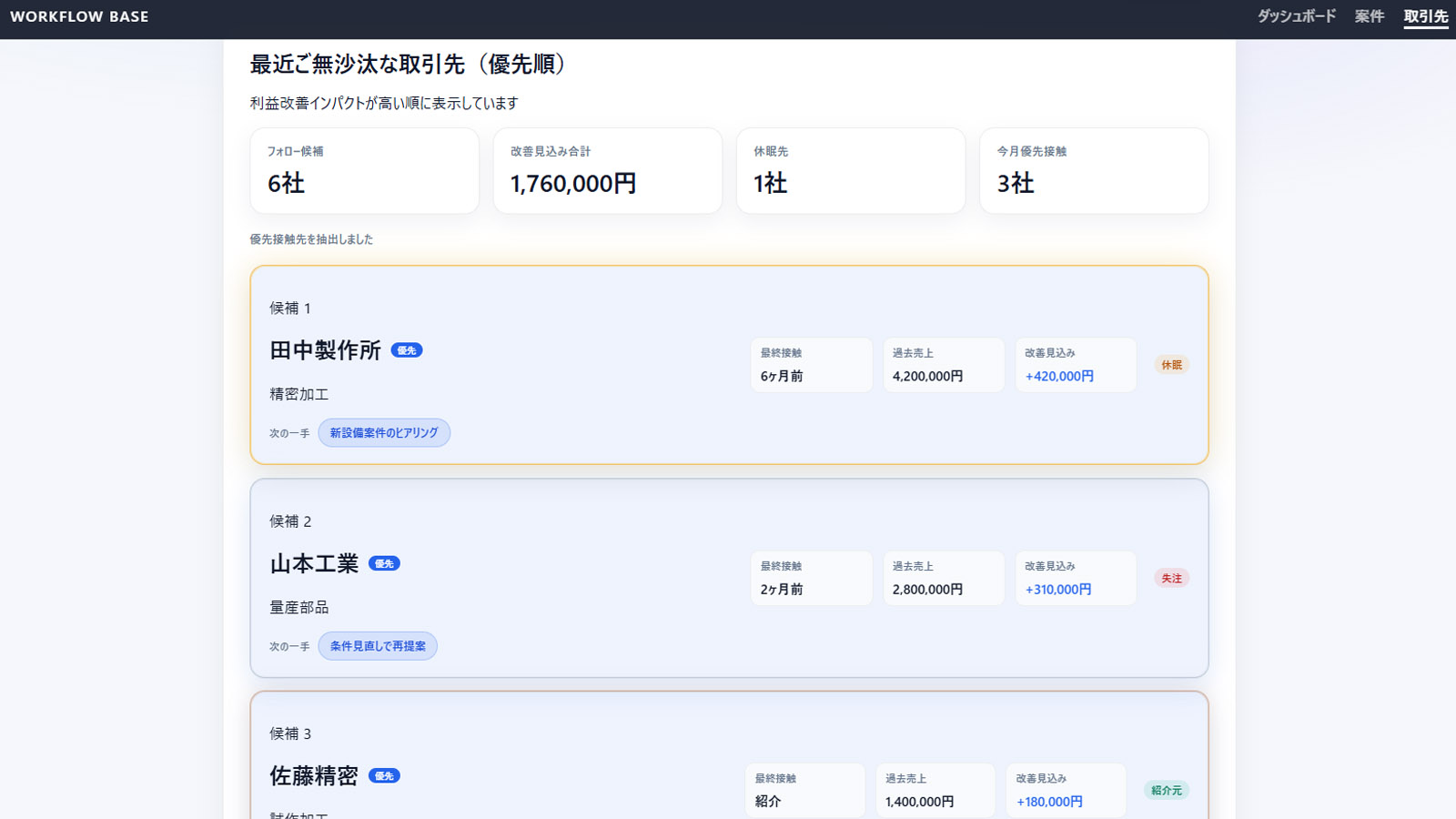Click the 条件見直しで再提案 next-step chip
The image size is (1456, 819).
click(x=378, y=646)
